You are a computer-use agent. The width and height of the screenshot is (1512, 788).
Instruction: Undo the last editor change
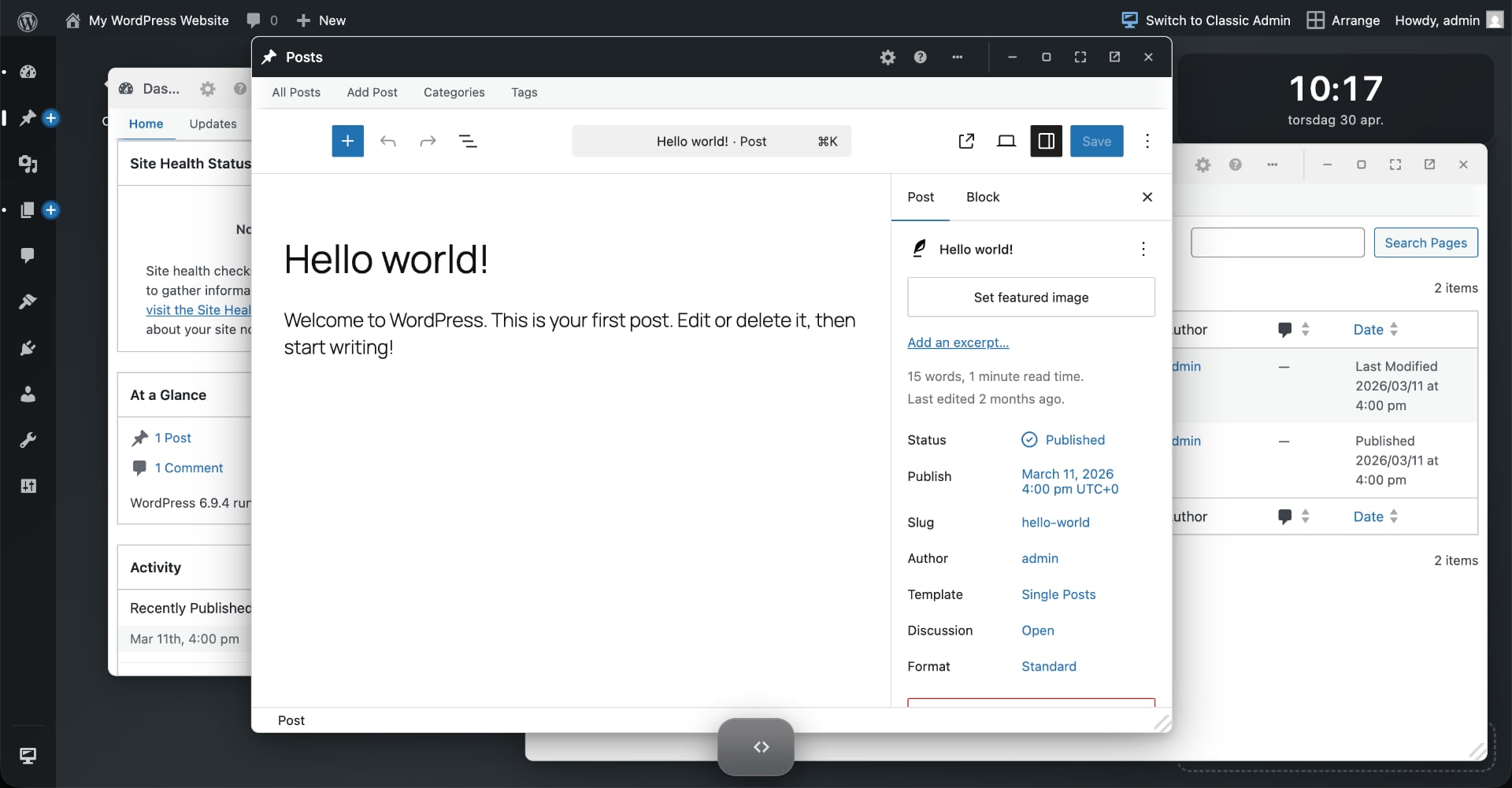pyautogui.click(x=387, y=141)
